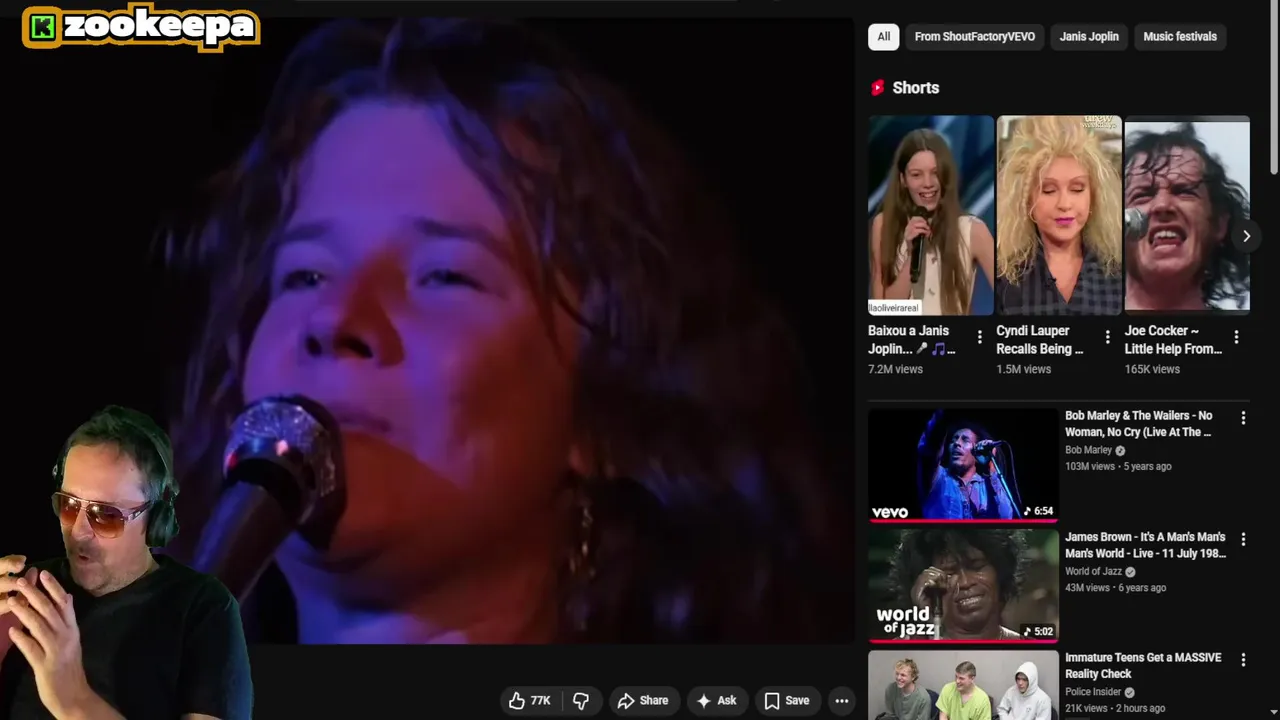
Task: Open options for Immature Teens Reality Check video
Action: pos(1243,660)
